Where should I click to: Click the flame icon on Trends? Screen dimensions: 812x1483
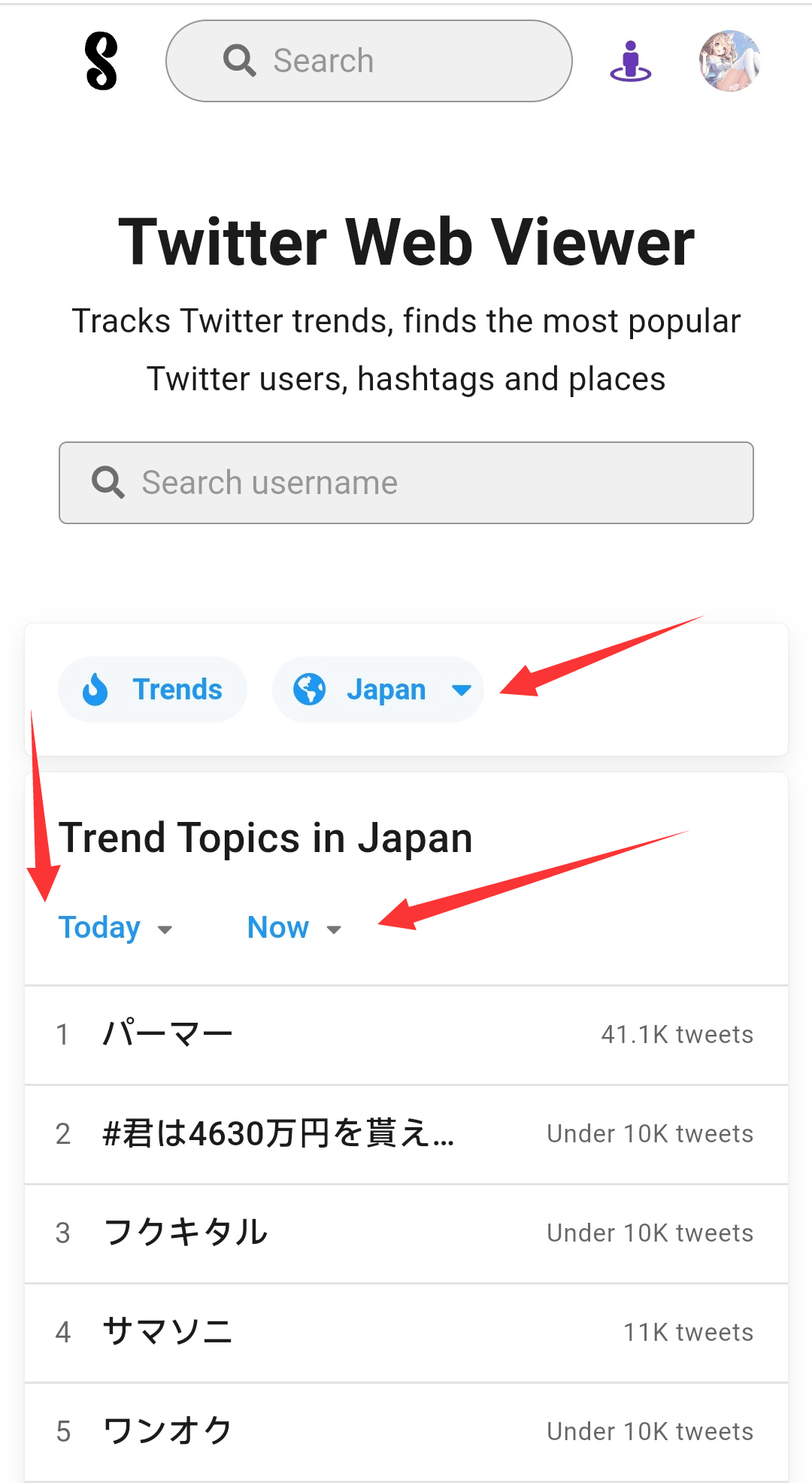95,689
